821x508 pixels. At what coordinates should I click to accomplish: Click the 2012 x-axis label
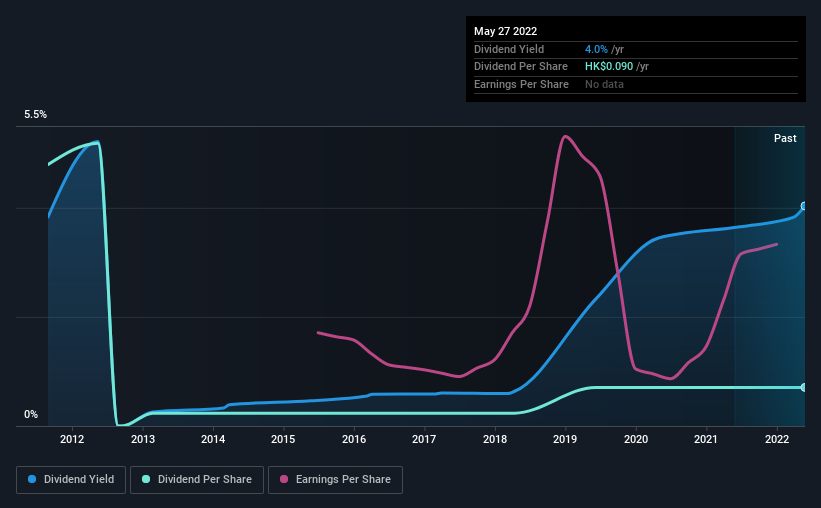(72, 439)
